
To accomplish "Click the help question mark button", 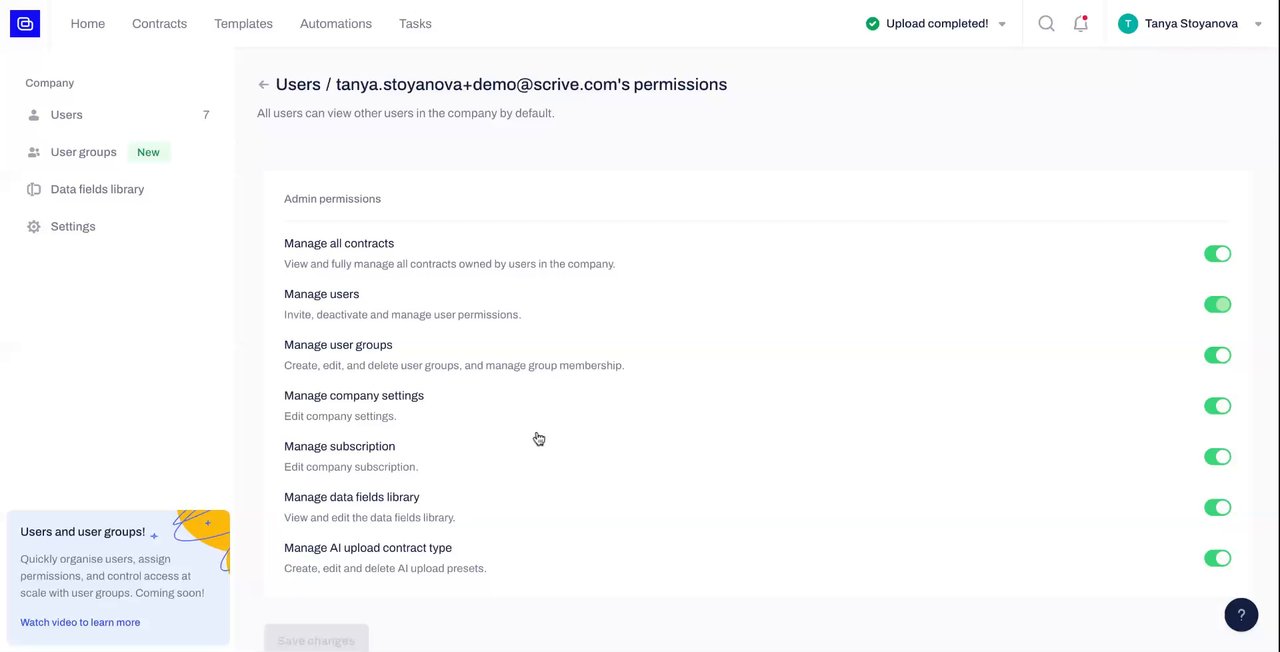I will coord(1241,615).
